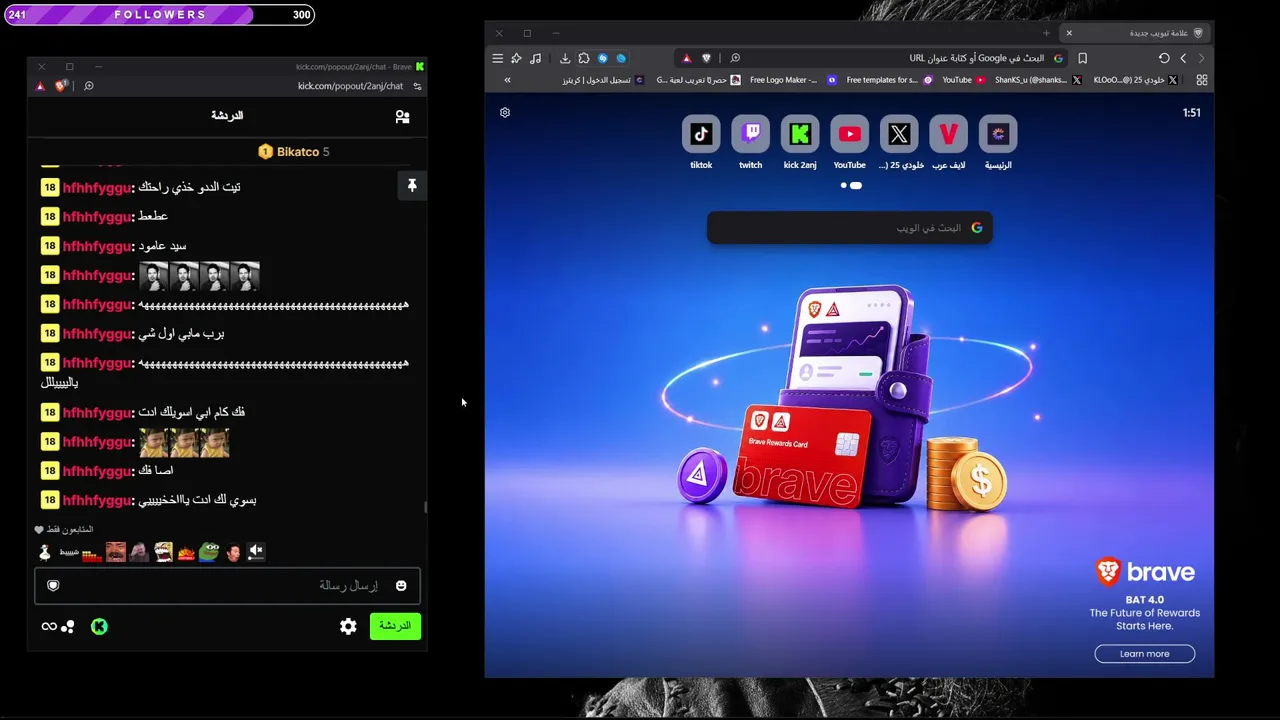Image resolution: width=1280 pixels, height=720 pixels.
Task: Send message with green الدردشة button
Action: click(x=395, y=626)
